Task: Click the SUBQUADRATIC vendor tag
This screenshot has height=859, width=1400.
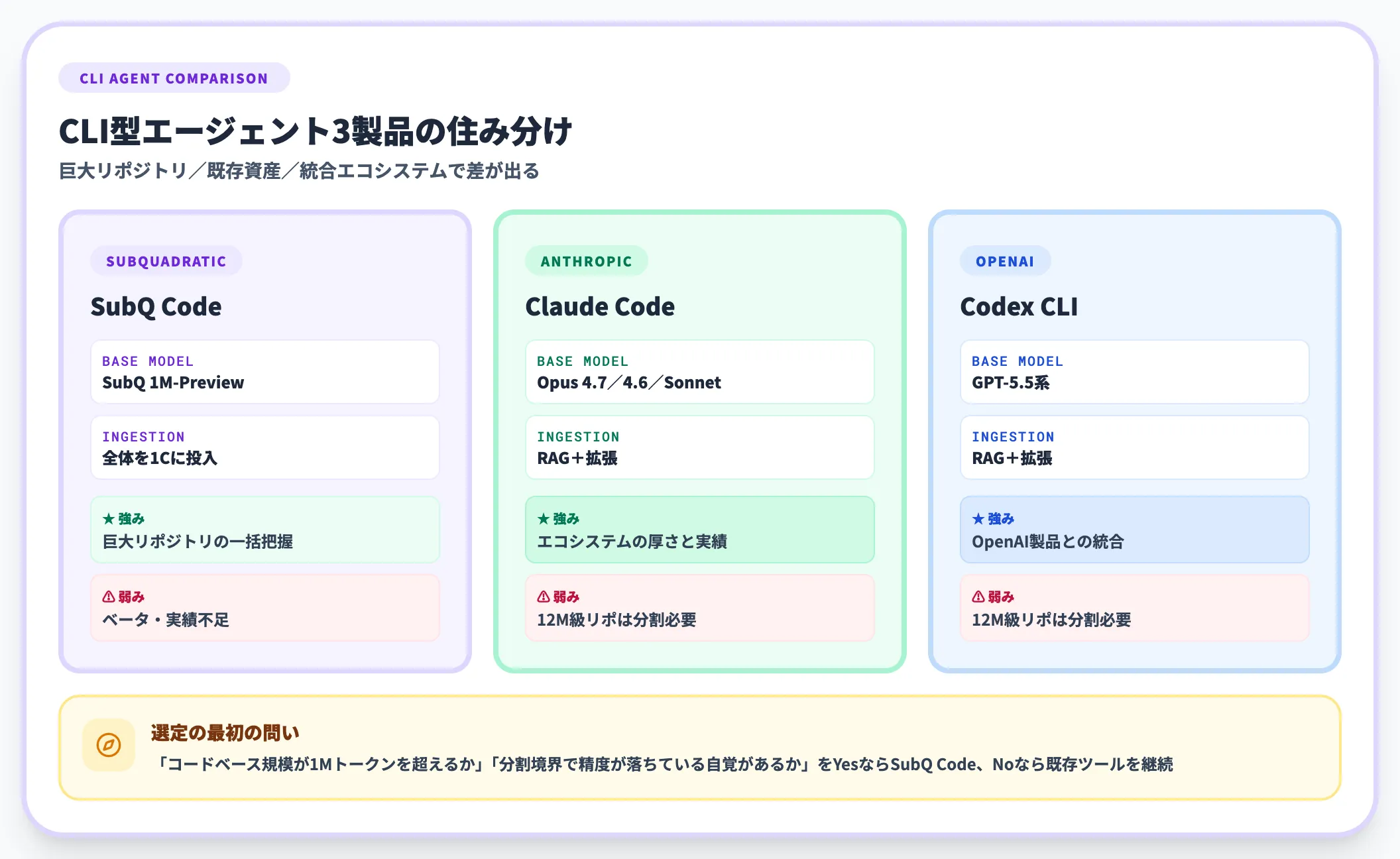Action: pyautogui.click(x=166, y=261)
